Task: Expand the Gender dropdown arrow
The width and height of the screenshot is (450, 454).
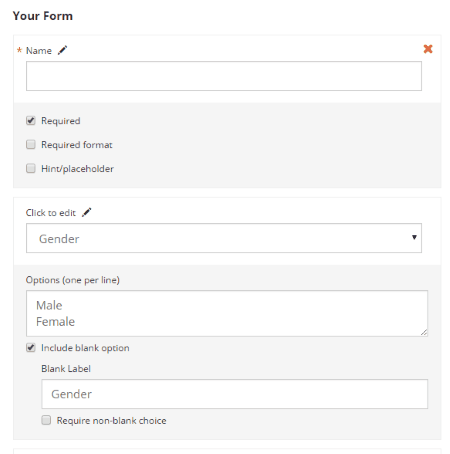Action: (414, 237)
